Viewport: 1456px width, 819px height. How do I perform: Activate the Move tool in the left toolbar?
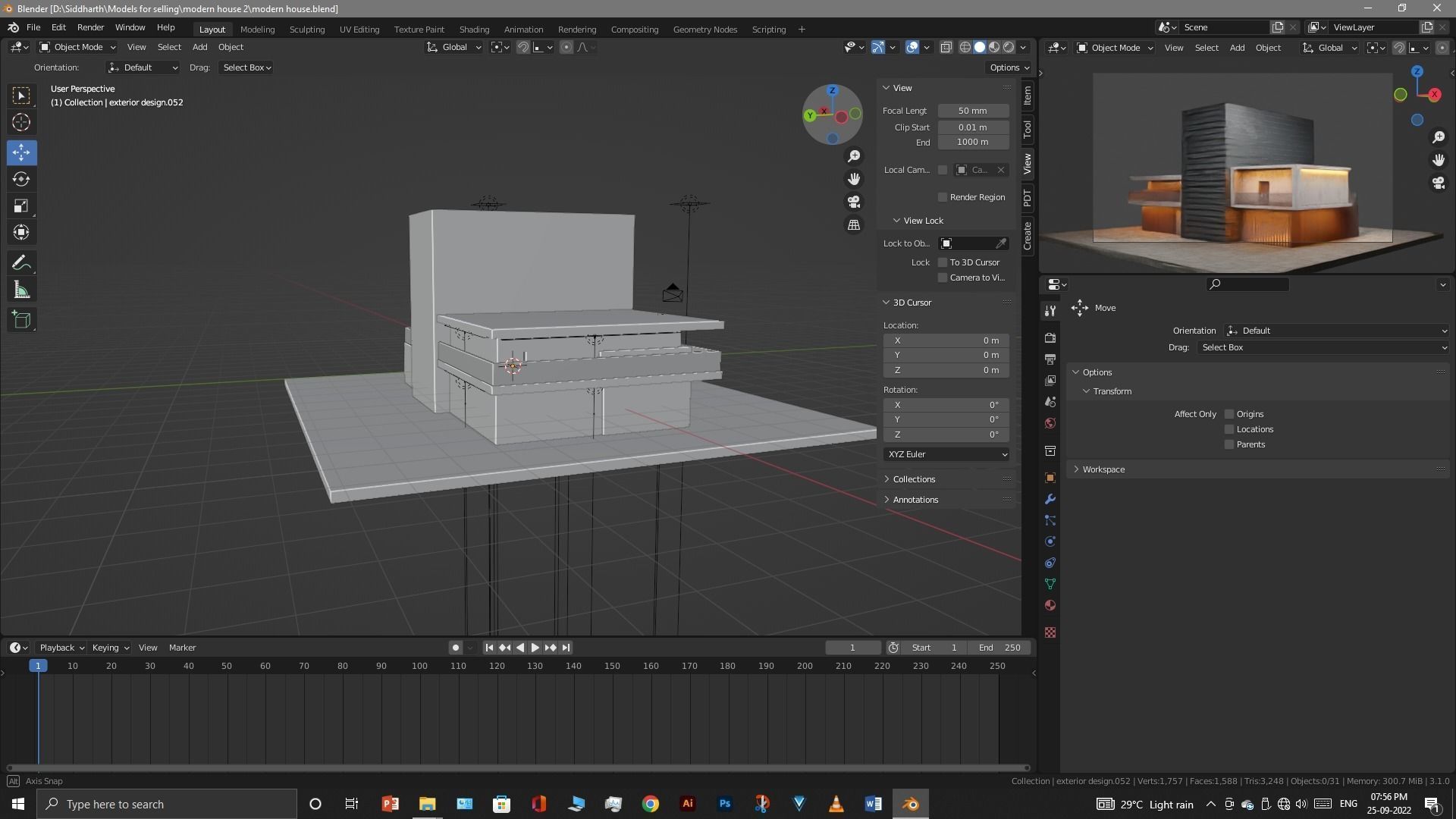[x=21, y=152]
